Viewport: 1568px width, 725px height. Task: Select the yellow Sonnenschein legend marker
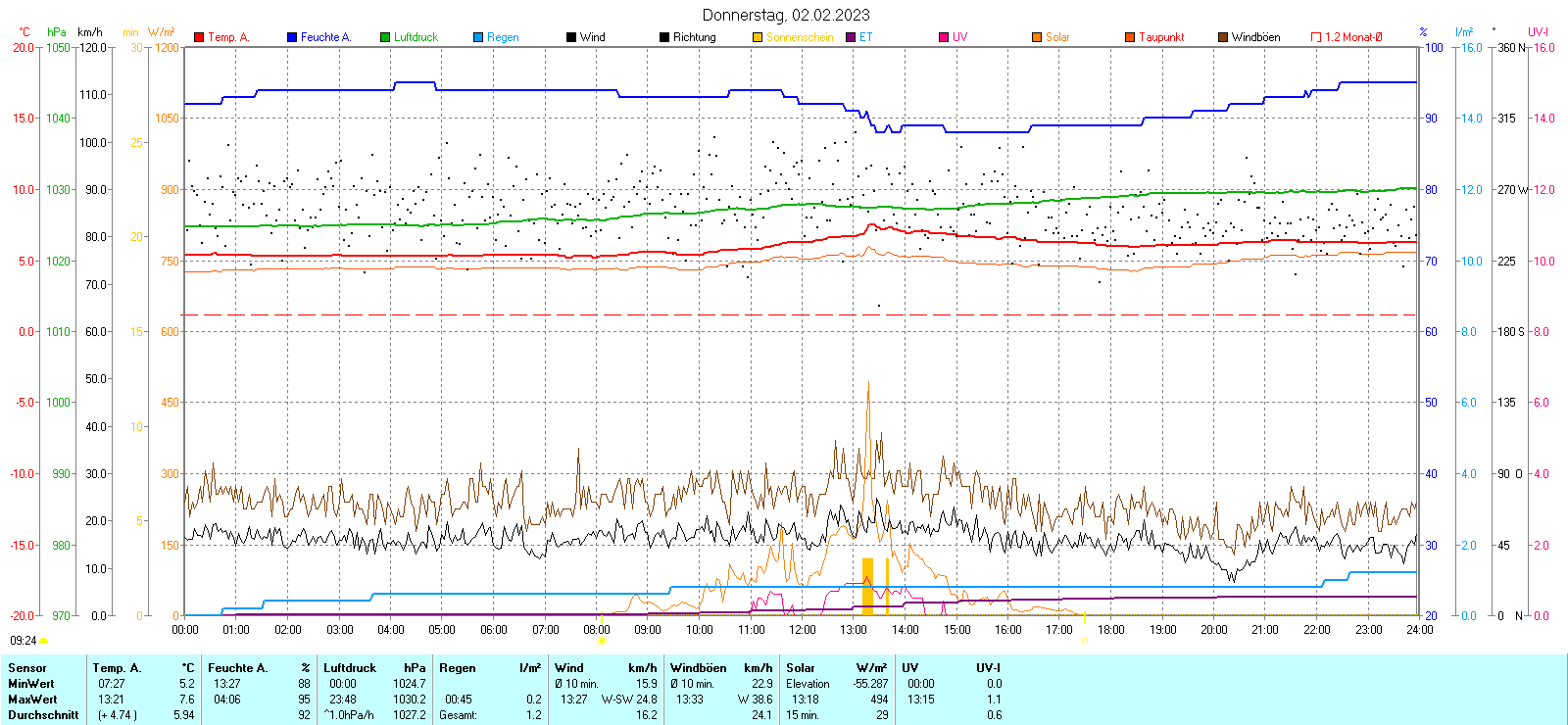[758, 37]
